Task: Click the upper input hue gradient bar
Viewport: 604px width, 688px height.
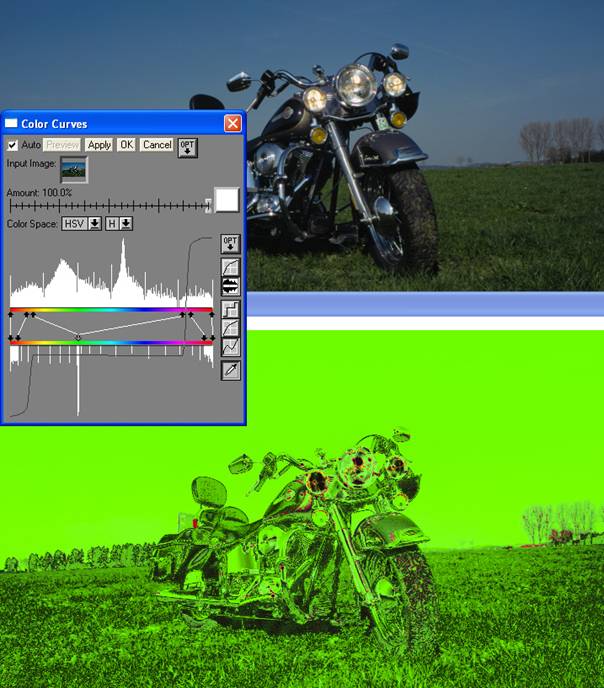Action: [111, 310]
